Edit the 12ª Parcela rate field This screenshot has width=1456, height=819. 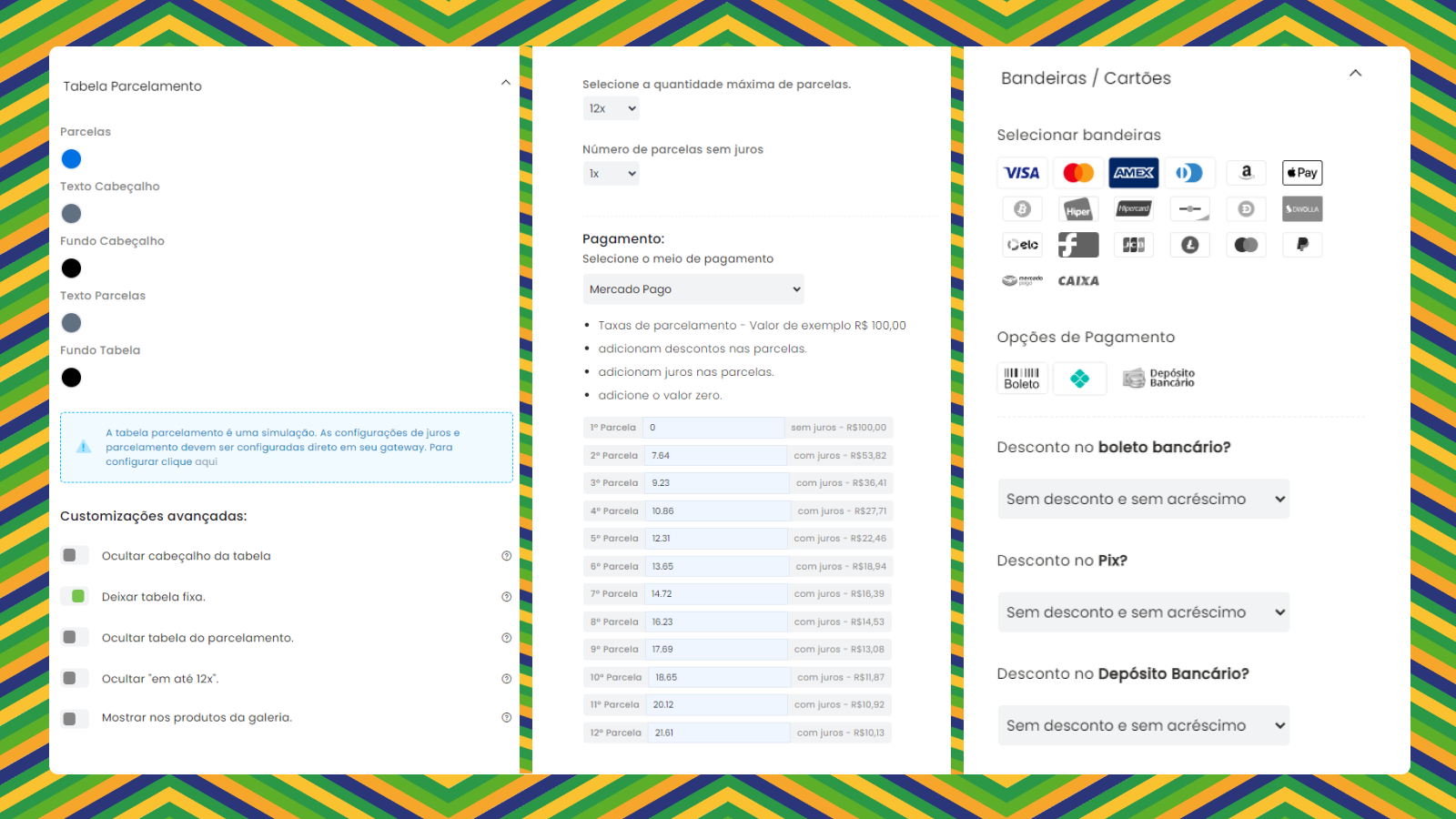coord(719,733)
